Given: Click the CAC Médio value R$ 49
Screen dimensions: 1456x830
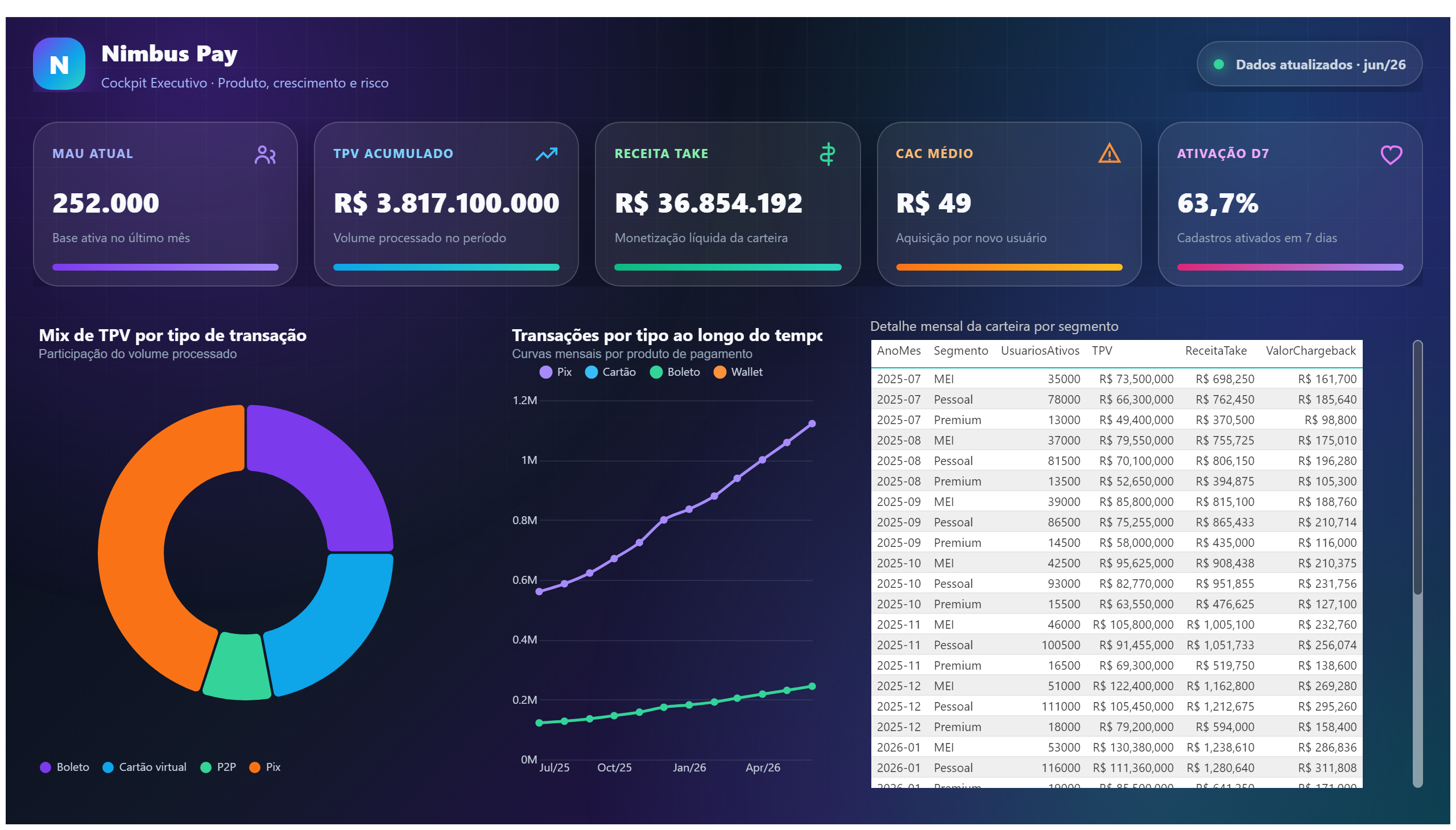Looking at the screenshot, I should [x=933, y=204].
